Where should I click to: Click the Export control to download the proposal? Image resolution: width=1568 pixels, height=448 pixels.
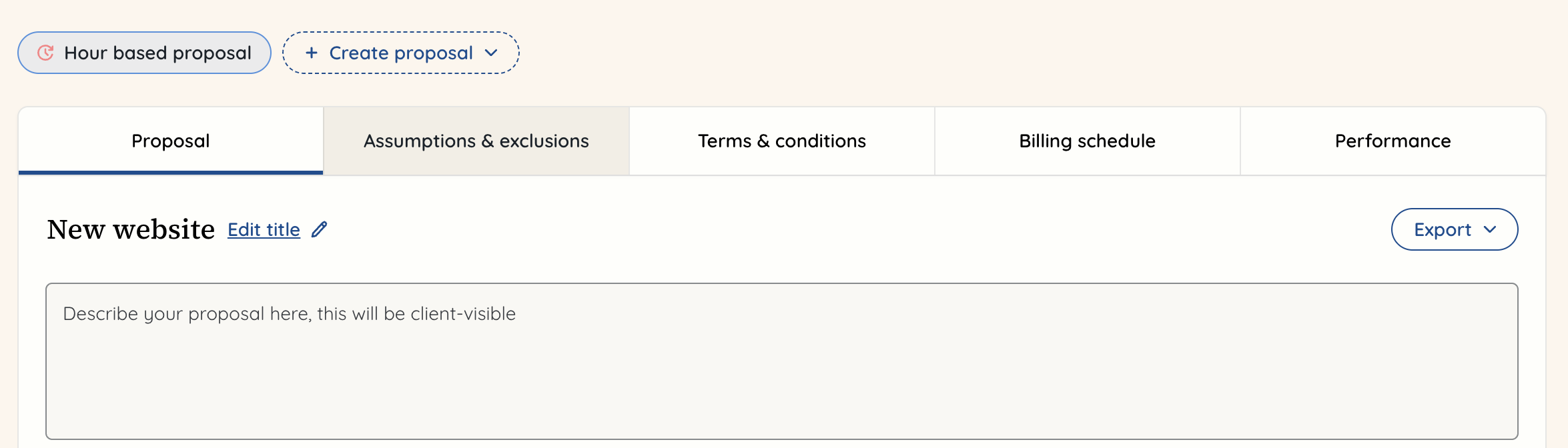pos(1455,229)
